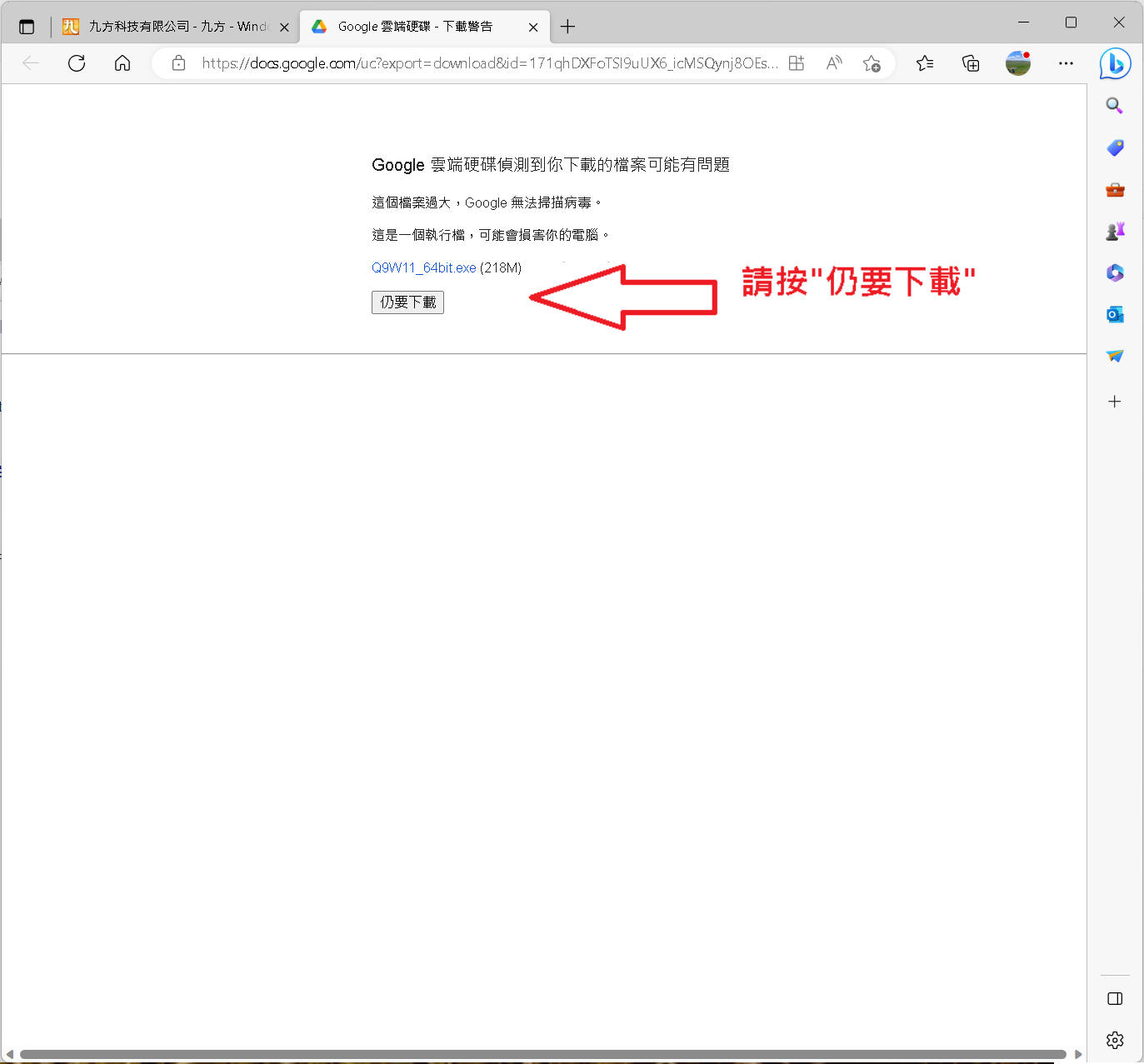View site information lock icon
This screenshot has height=1064, width=1144.
(x=178, y=63)
